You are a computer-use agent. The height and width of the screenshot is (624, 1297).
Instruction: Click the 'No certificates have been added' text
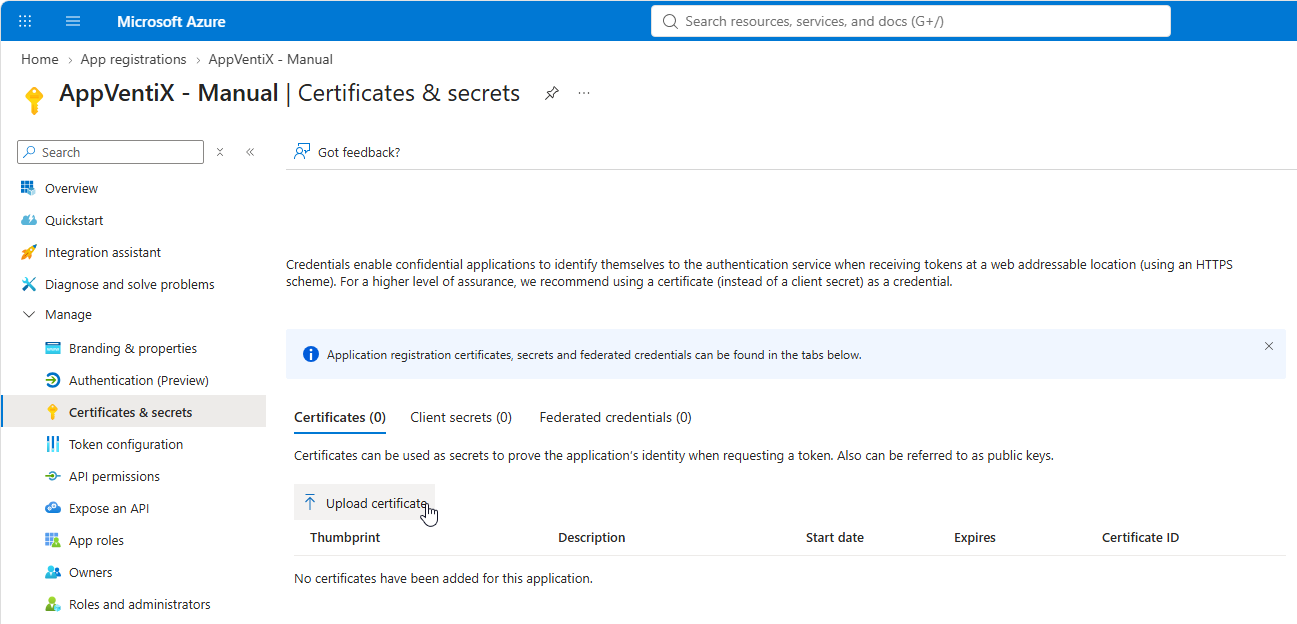443,578
